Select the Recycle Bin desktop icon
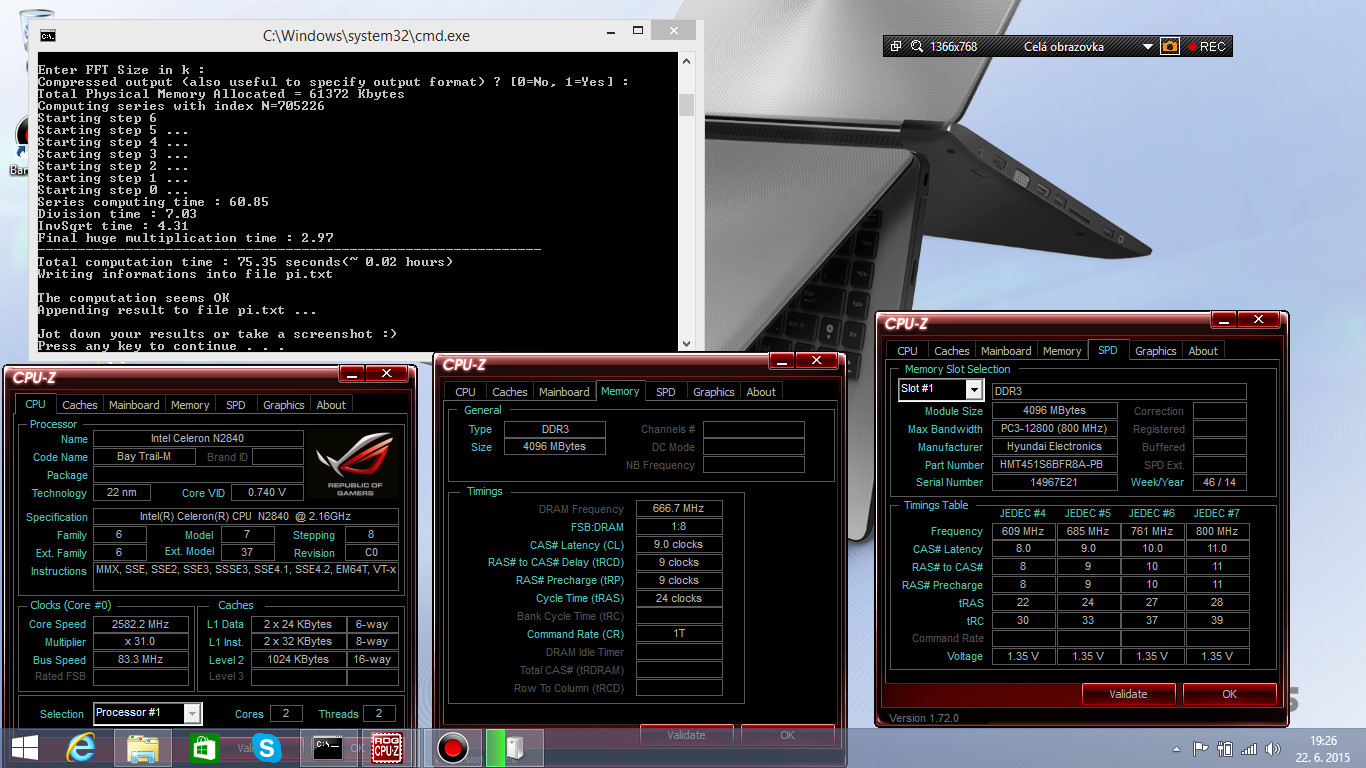This screenshot has width=1366, height=768. (36, 30)
